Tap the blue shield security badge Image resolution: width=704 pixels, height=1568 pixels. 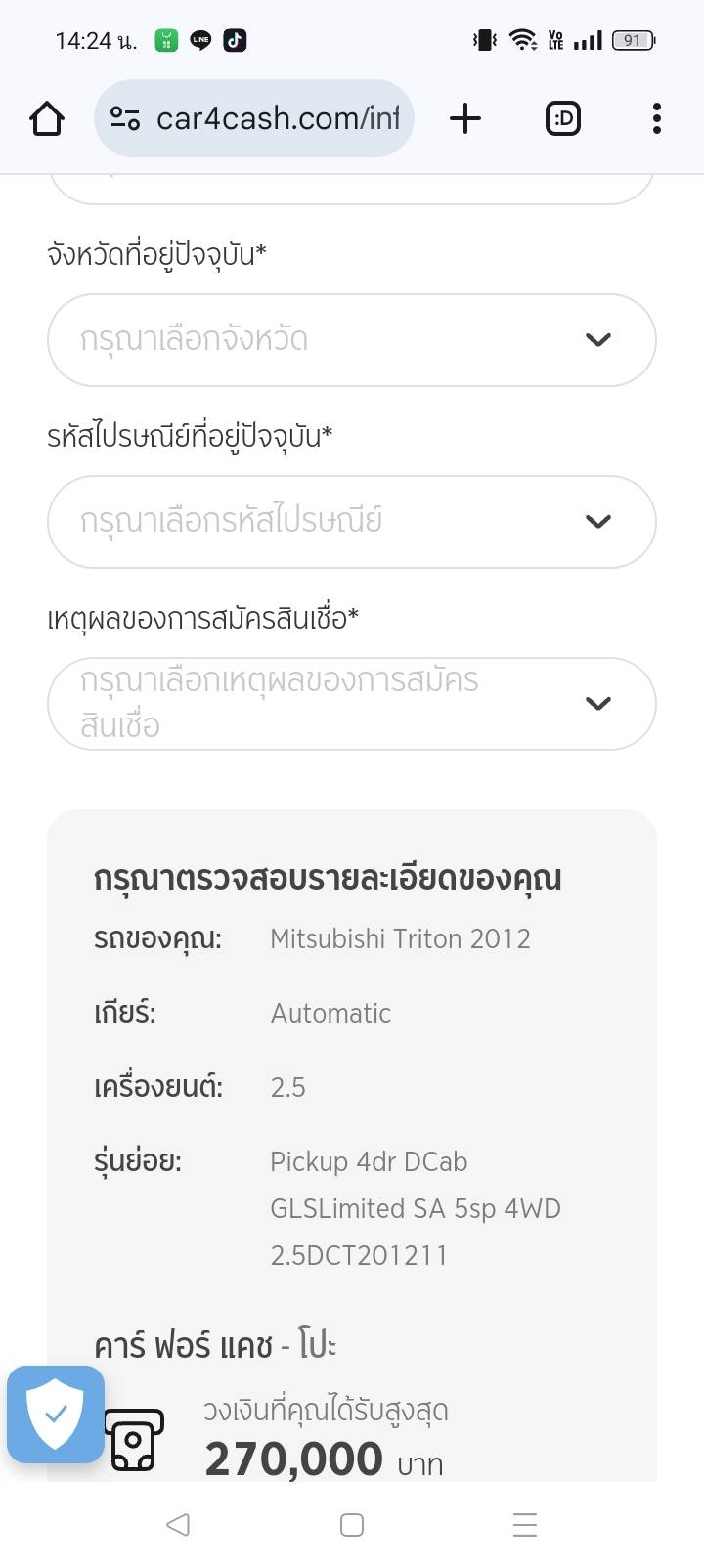tap(56, 1414)
